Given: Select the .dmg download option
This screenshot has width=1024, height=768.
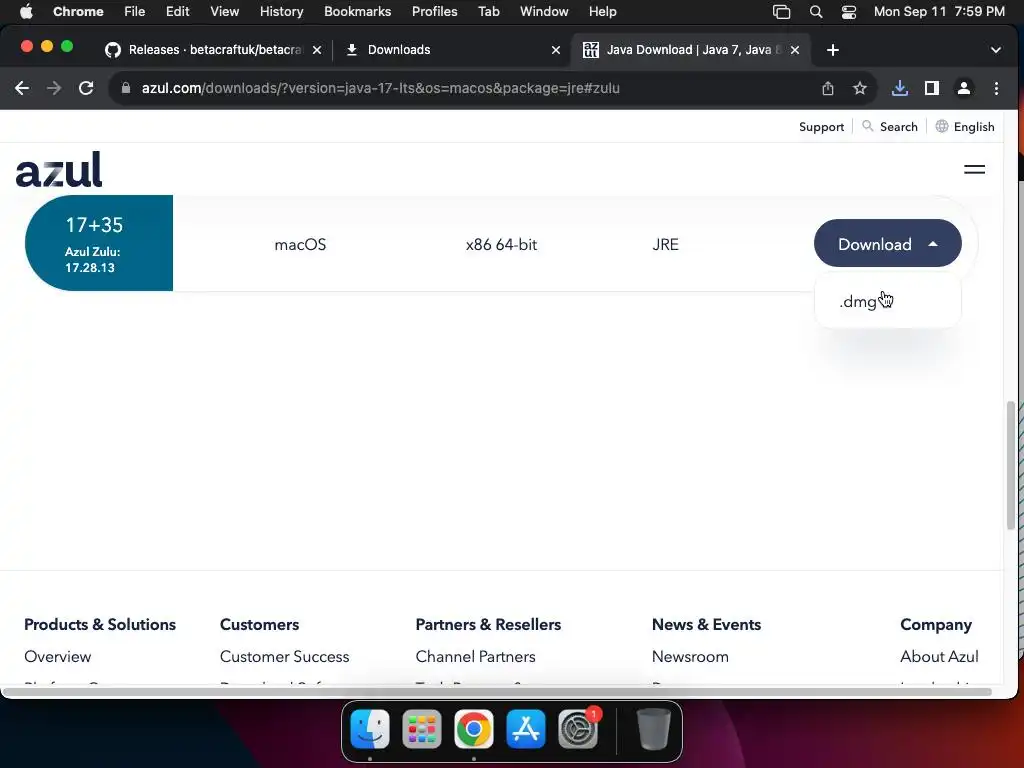Looking at the screenshot, I should pos(858,302).
